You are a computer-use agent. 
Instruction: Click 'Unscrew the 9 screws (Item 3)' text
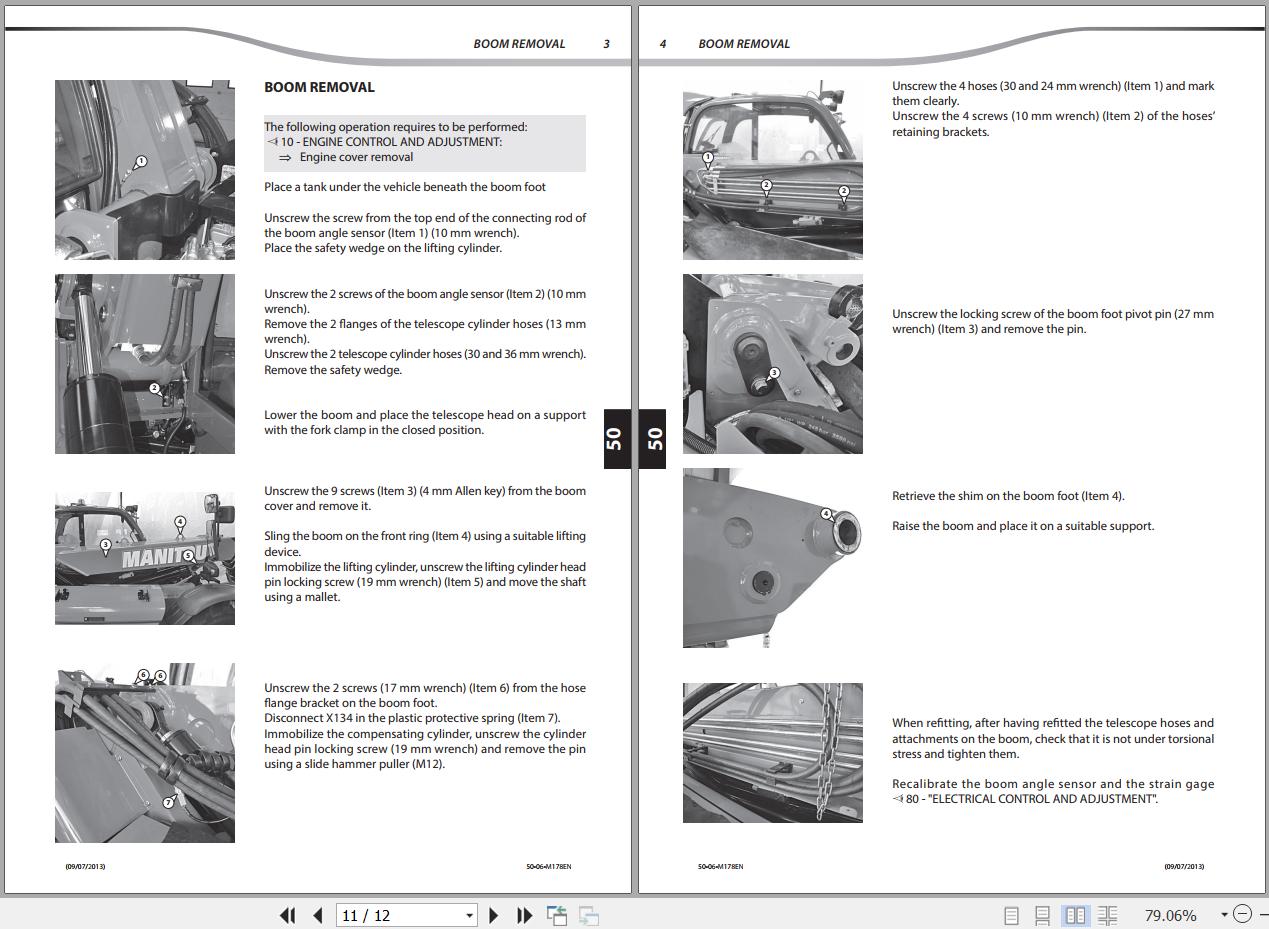tap(425, 498)
